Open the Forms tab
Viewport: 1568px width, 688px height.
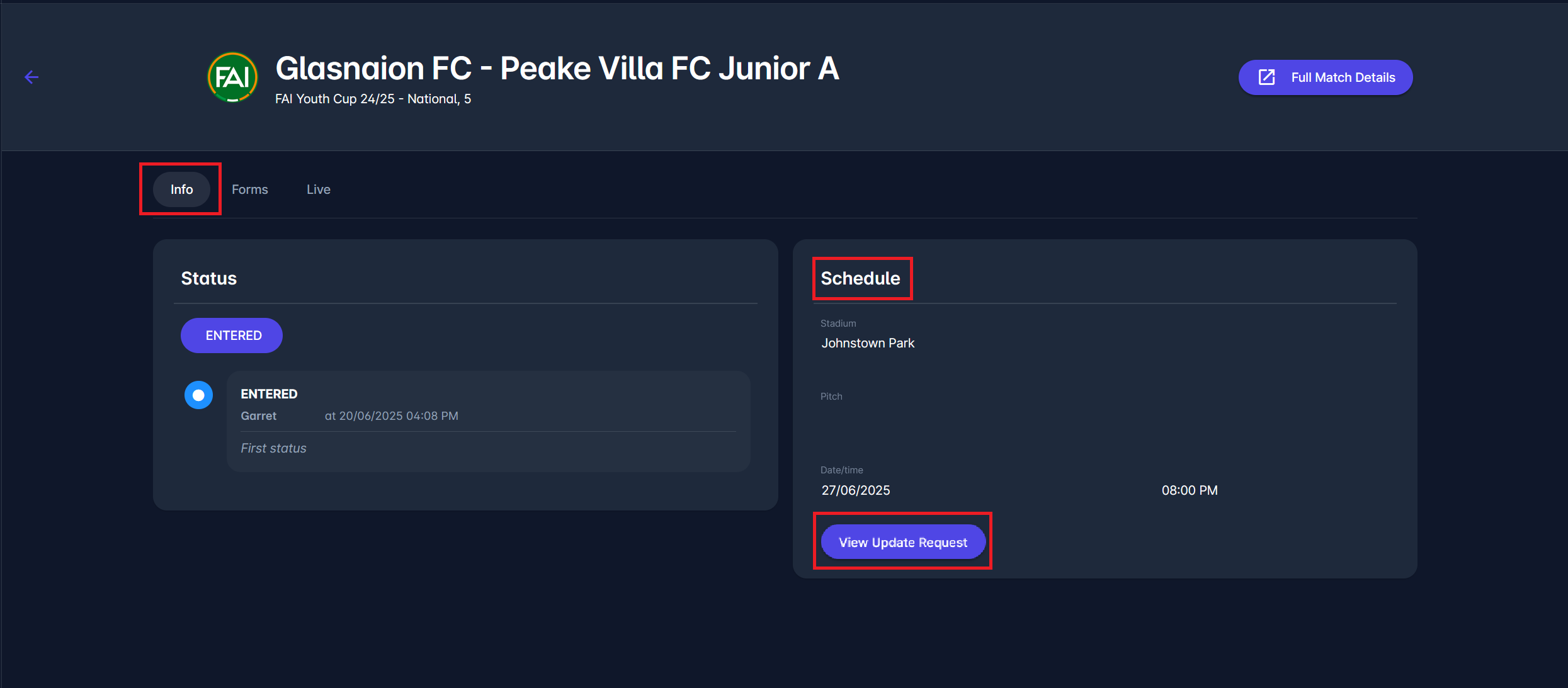click(x=249, y=189)
